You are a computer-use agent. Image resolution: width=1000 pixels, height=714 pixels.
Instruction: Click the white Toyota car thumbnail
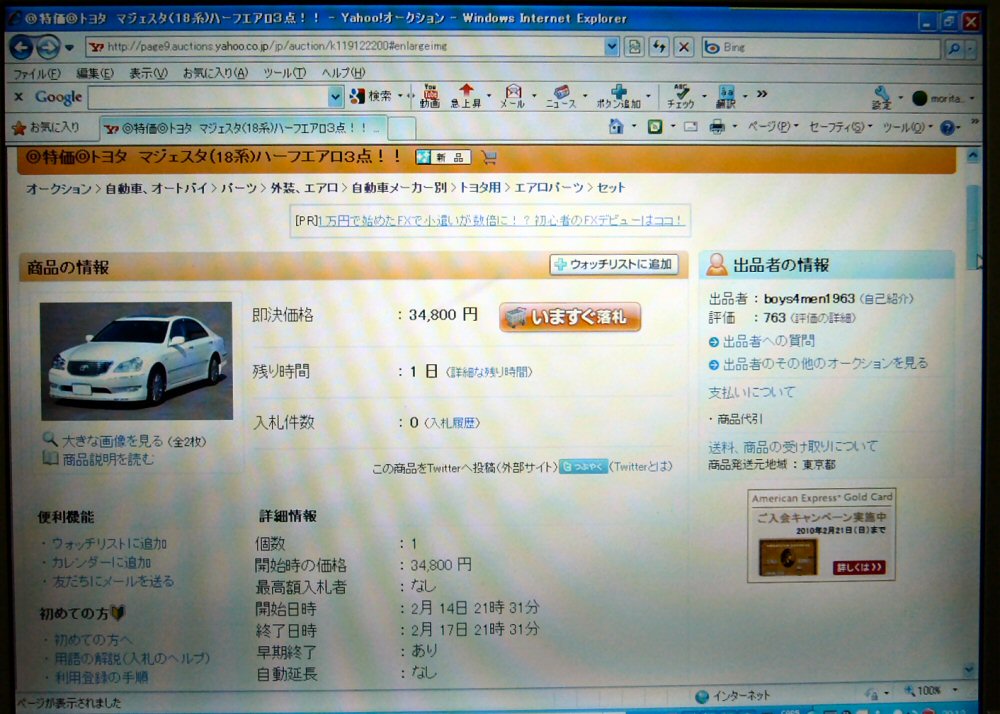(x=136, y=361)
